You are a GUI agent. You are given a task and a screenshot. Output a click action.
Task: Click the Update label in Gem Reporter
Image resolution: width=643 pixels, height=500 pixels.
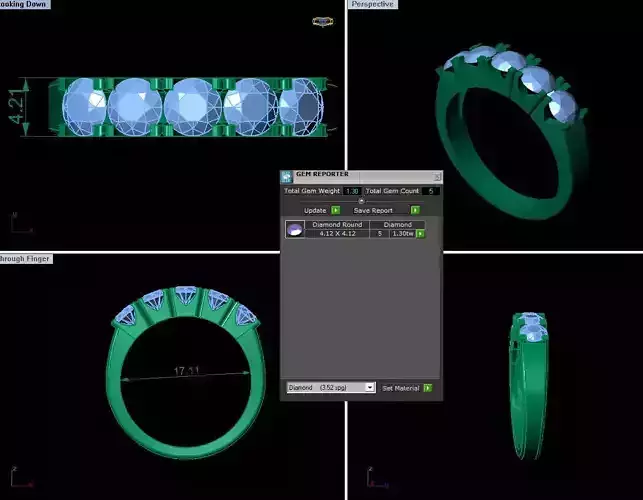pos(315,210)
